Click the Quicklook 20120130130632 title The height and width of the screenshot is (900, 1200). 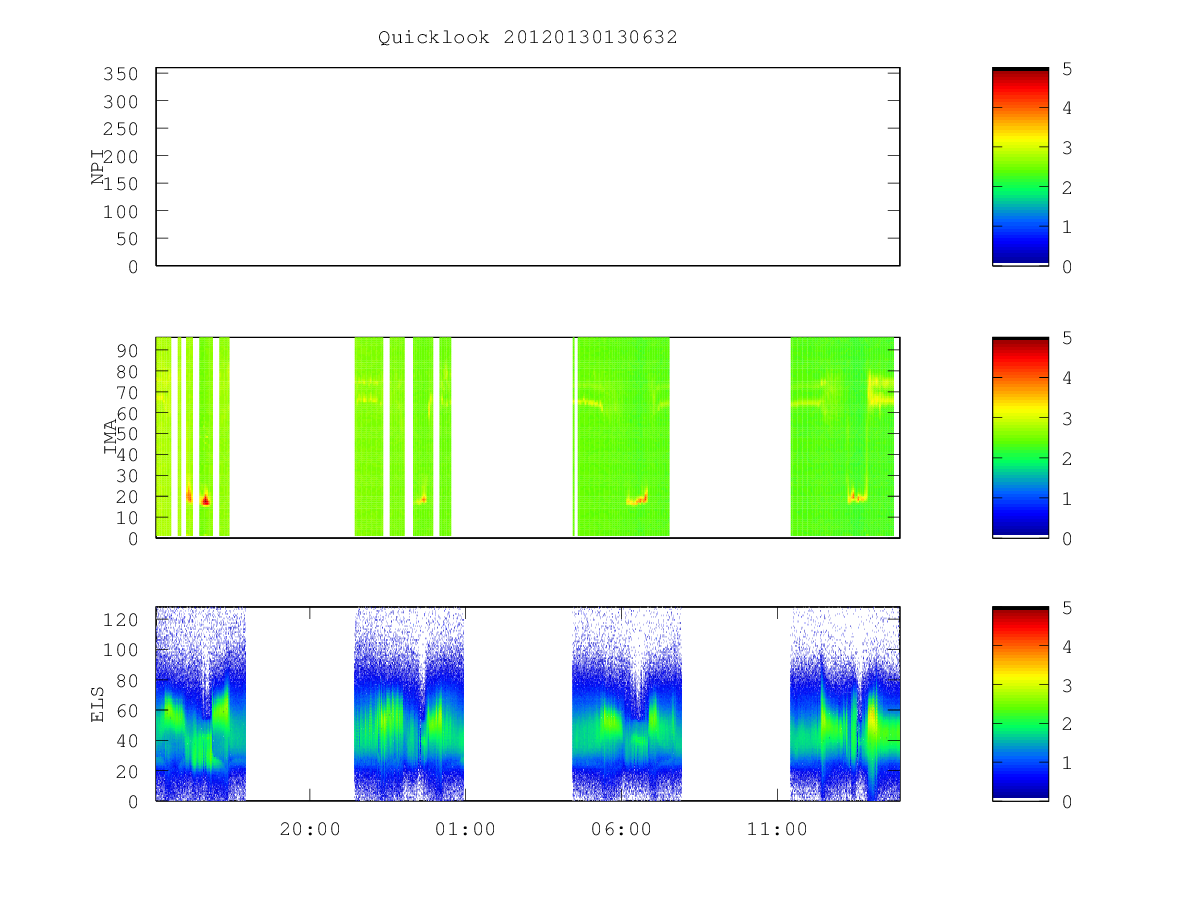coord(528,38)
